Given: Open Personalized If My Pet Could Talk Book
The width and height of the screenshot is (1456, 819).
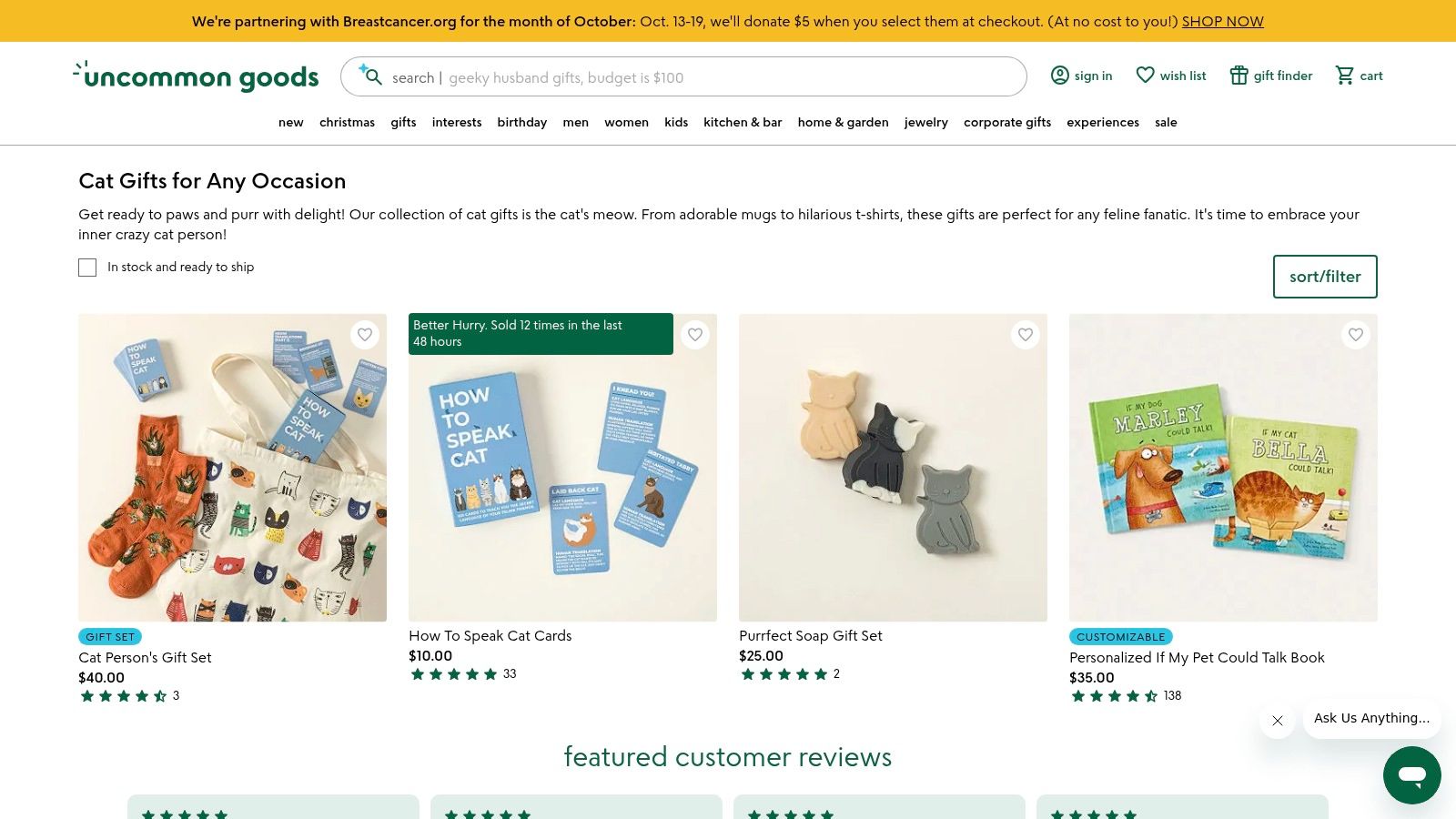Looking at the screenshot, I should (1197, 657).
